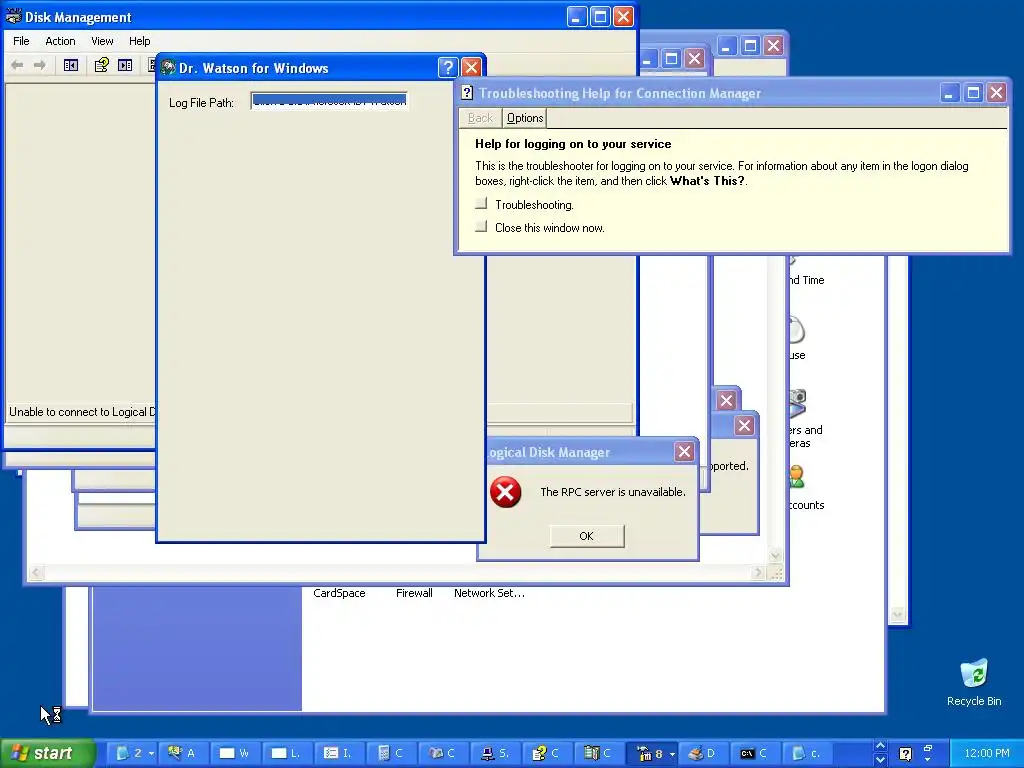1024x768 pixels.
Task: Expand the taskbar group labeled 2
Action: pyautogui.click(x=134, y=753)
